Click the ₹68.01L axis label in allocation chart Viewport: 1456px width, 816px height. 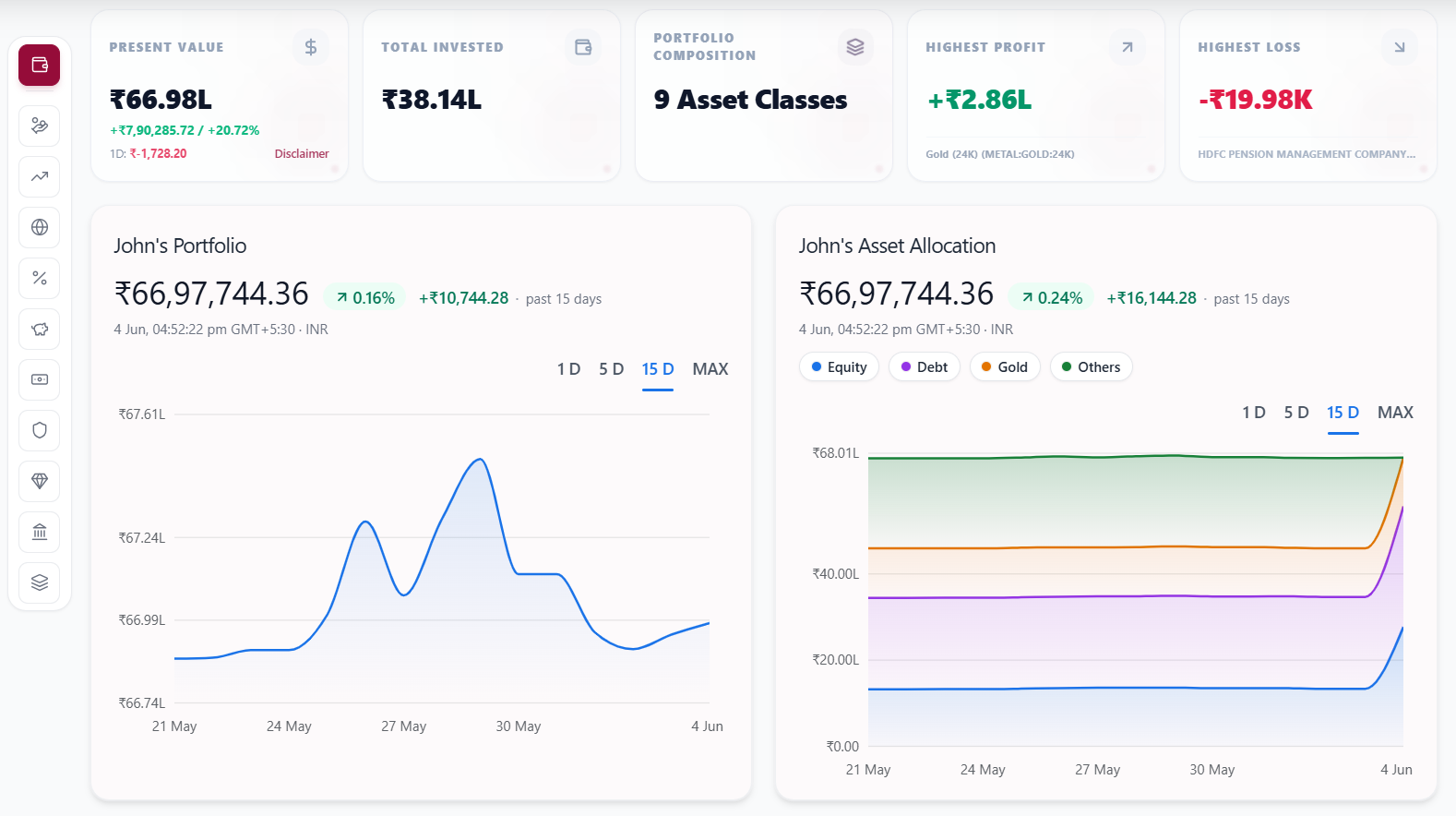pyautogui.click(x=835, y=453)
